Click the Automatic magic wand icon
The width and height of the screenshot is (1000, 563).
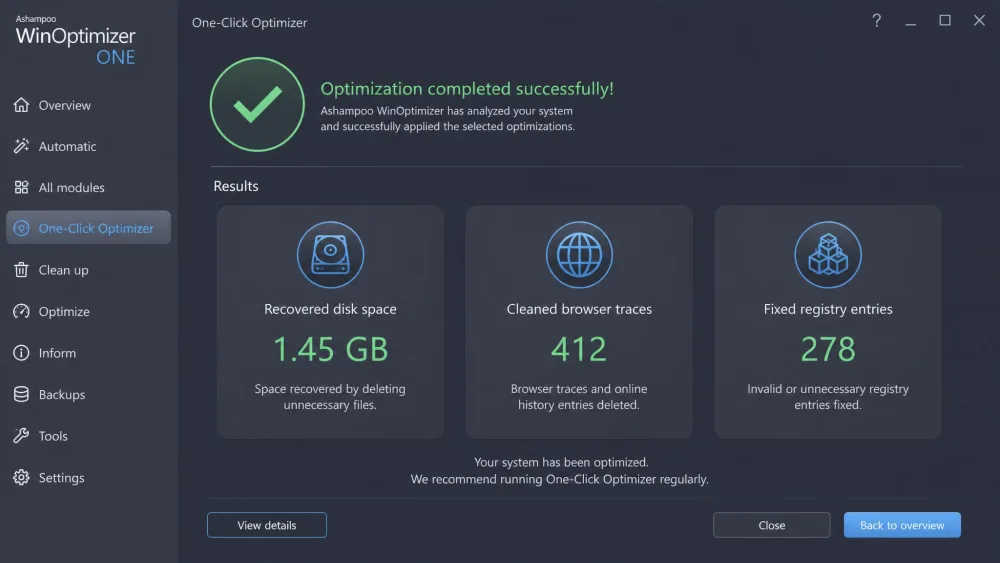pyautogui.click(x=21, y=146)
